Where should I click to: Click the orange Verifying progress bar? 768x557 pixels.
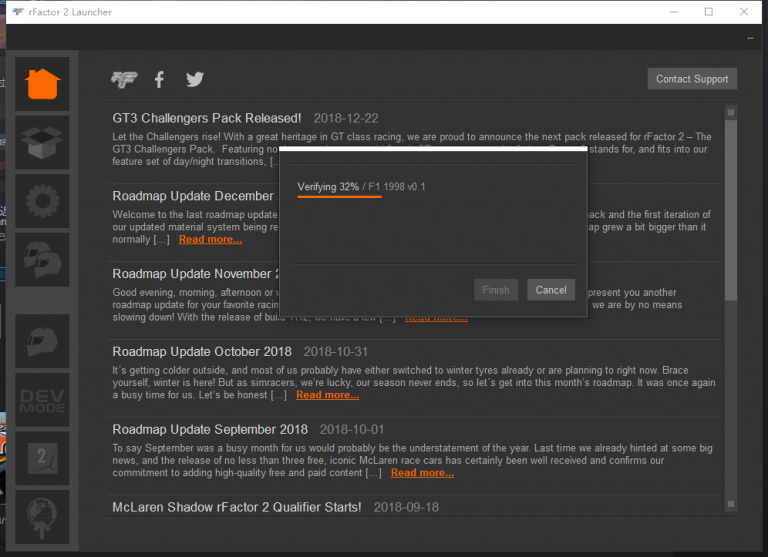click(x=339, y=197)
